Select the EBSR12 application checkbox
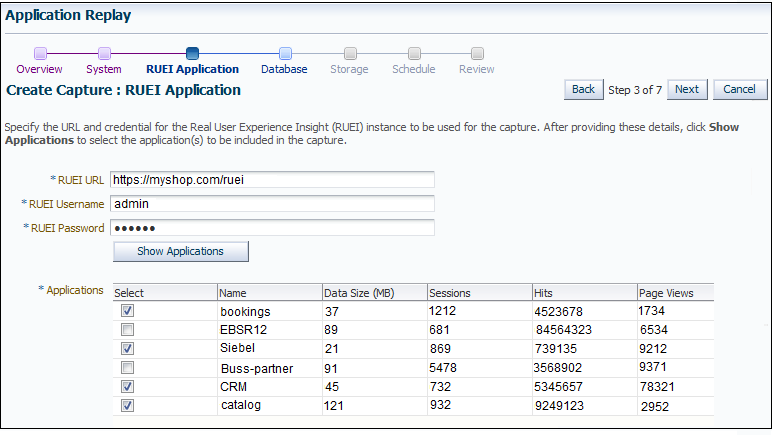Screen dimensions: 772x435 coord(128,329)
